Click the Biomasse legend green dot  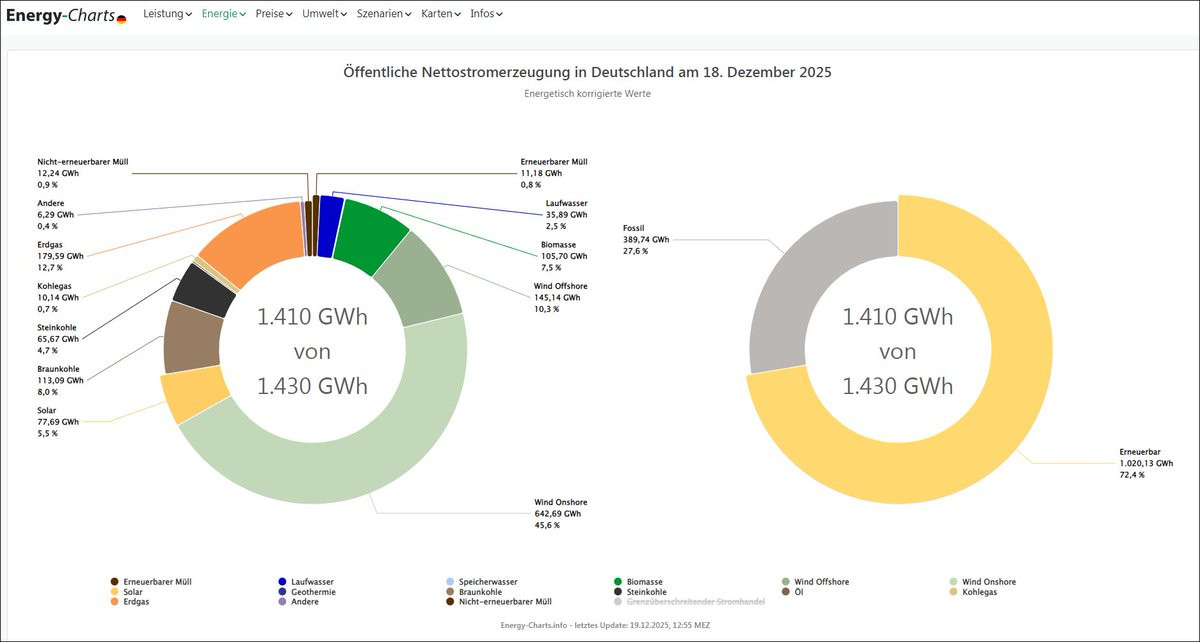click(618, 582)
